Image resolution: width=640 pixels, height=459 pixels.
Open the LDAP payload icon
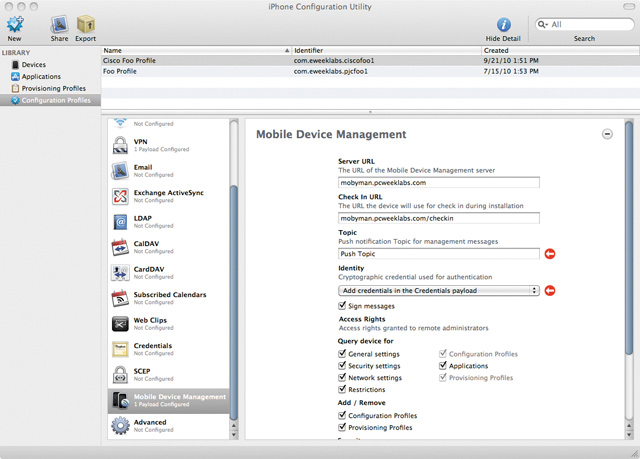(120, 222)
